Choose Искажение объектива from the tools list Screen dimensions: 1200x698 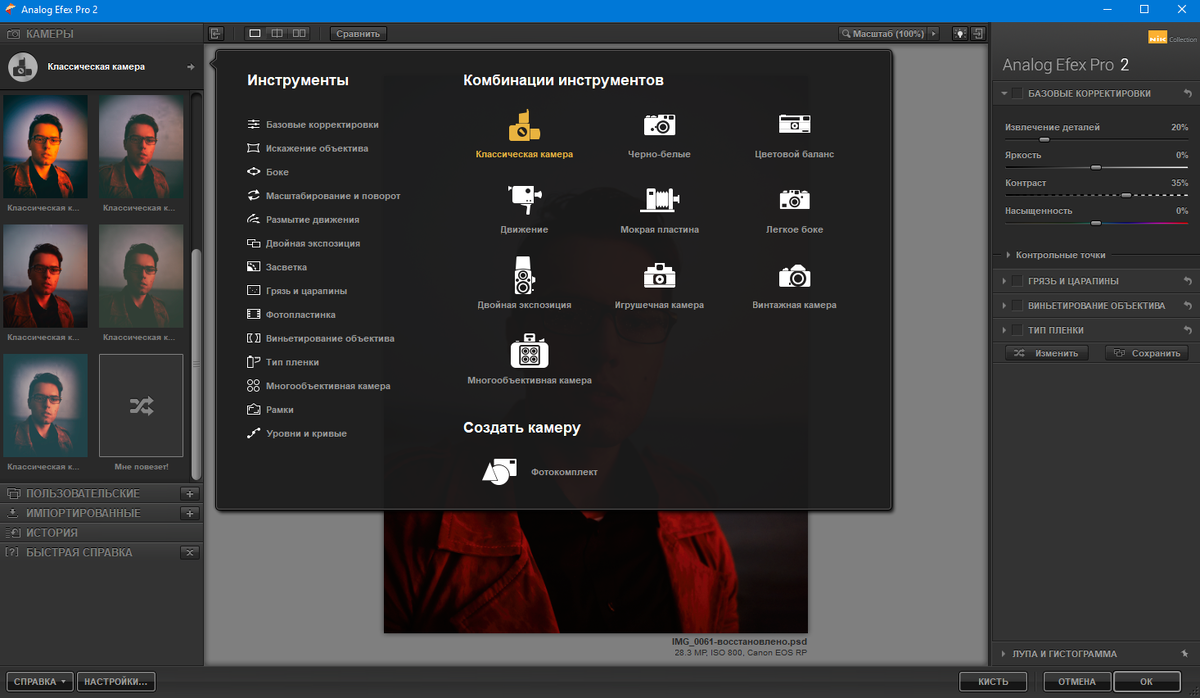pos(307,148)
